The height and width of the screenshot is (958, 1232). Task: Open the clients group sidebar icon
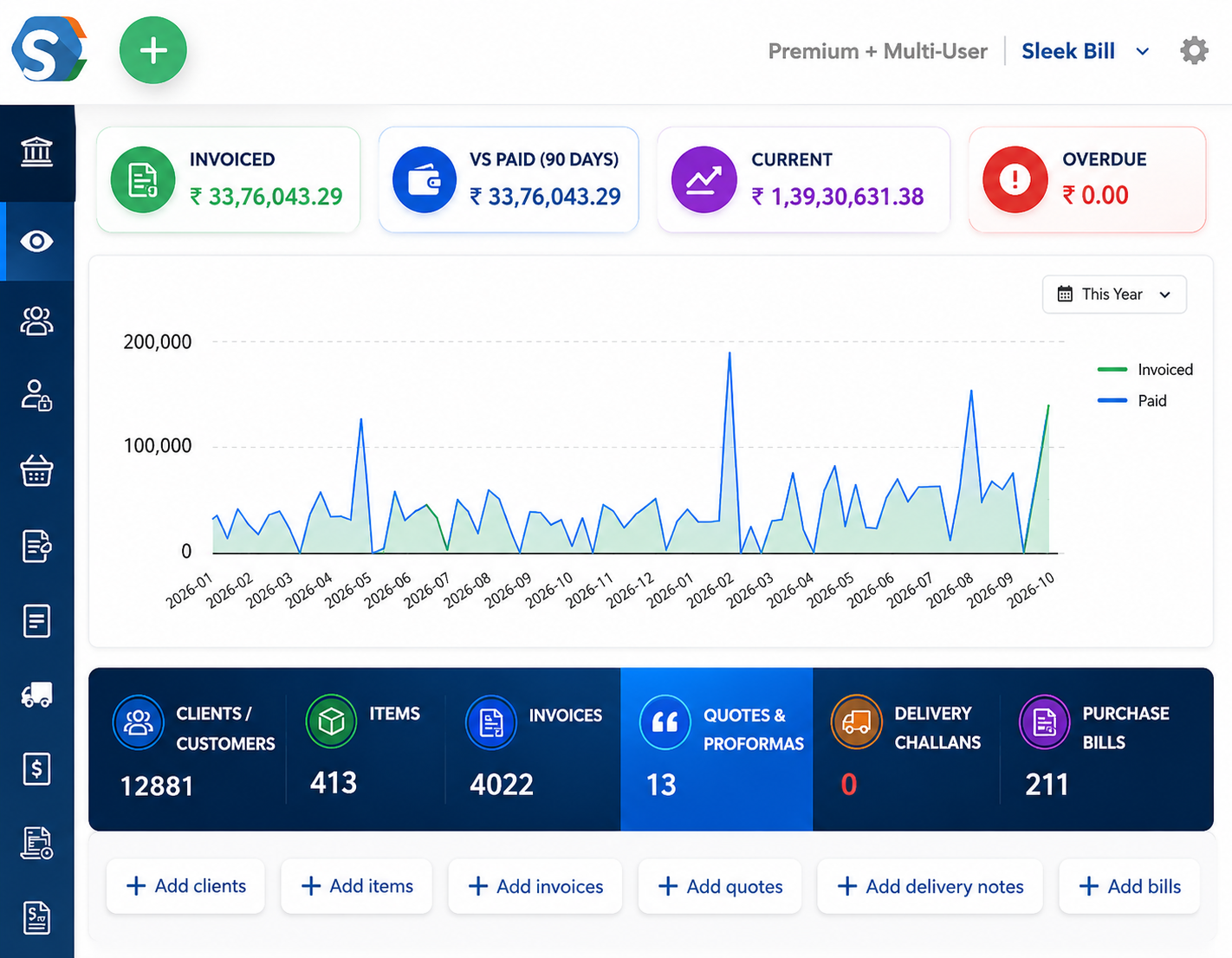(x=36, y=320)
